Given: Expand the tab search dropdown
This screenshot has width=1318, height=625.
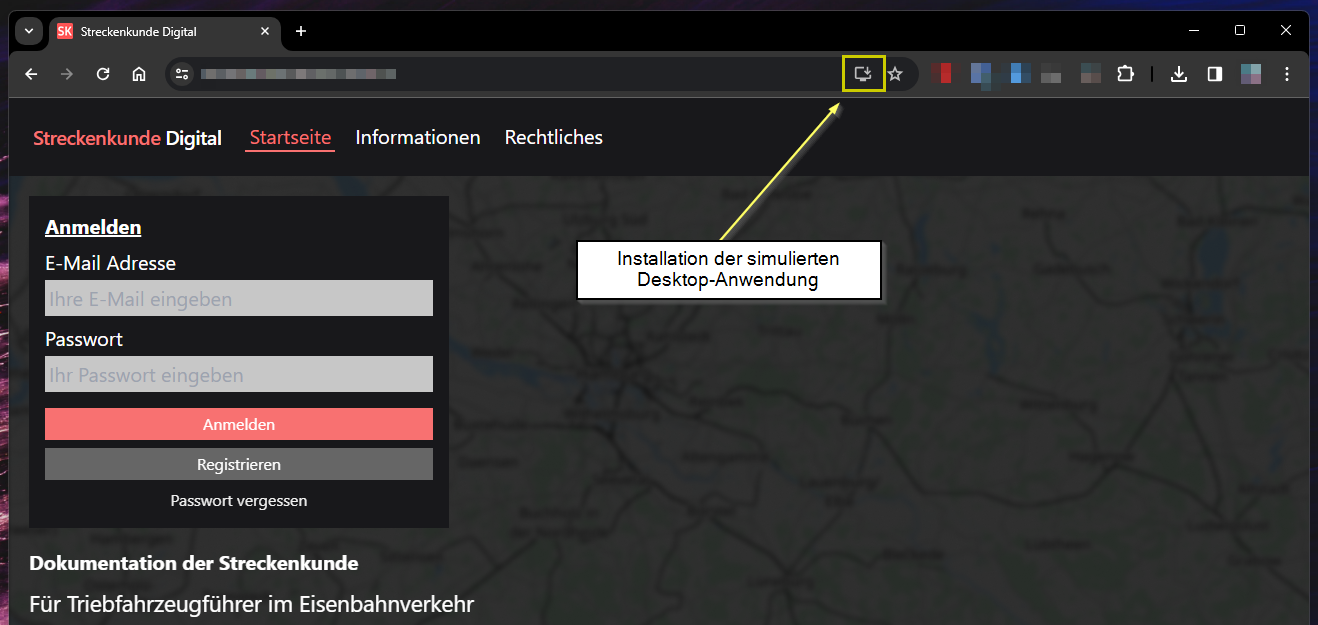Looking at the screenshot, I should pyautogui.click(x=29, y=31).
